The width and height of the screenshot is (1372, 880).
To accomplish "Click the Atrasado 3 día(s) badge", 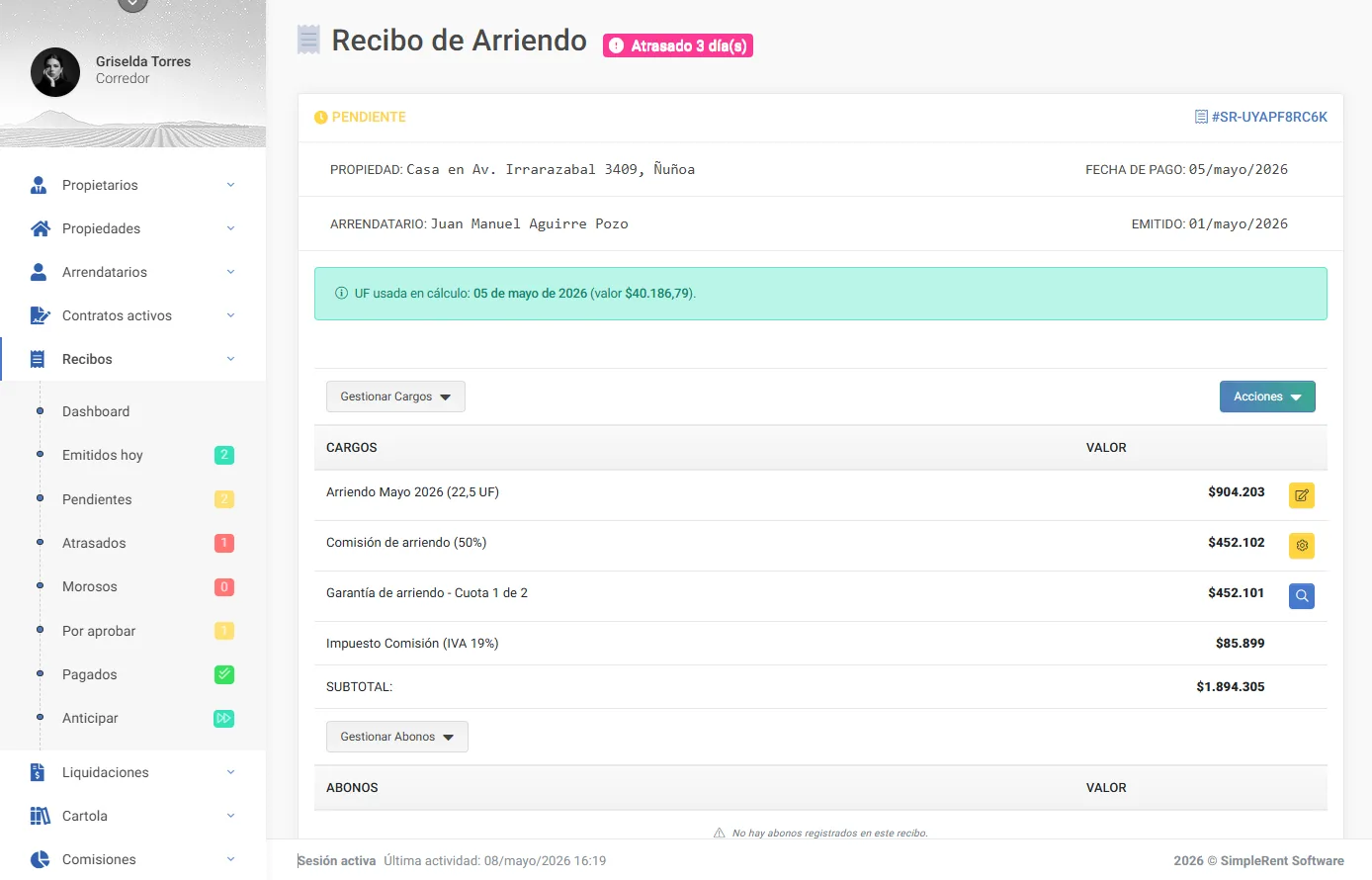I will (678, 45).
